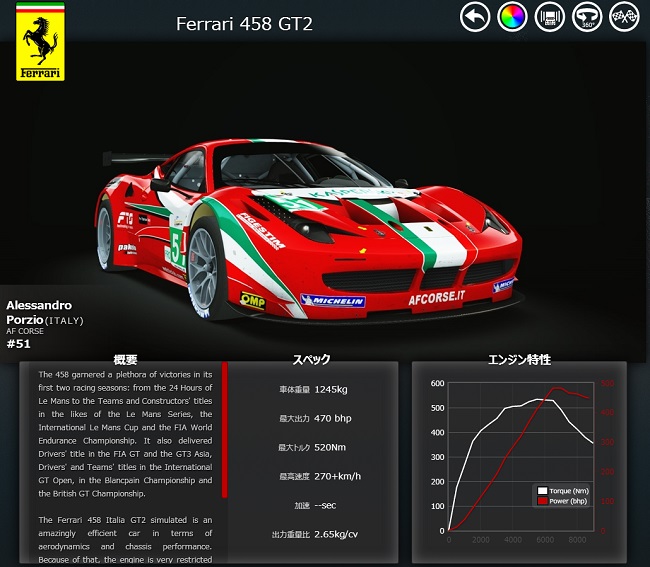This screenshot has width=650, height=567.
Task: Click the 概要 heading
Action: point(125,360)
